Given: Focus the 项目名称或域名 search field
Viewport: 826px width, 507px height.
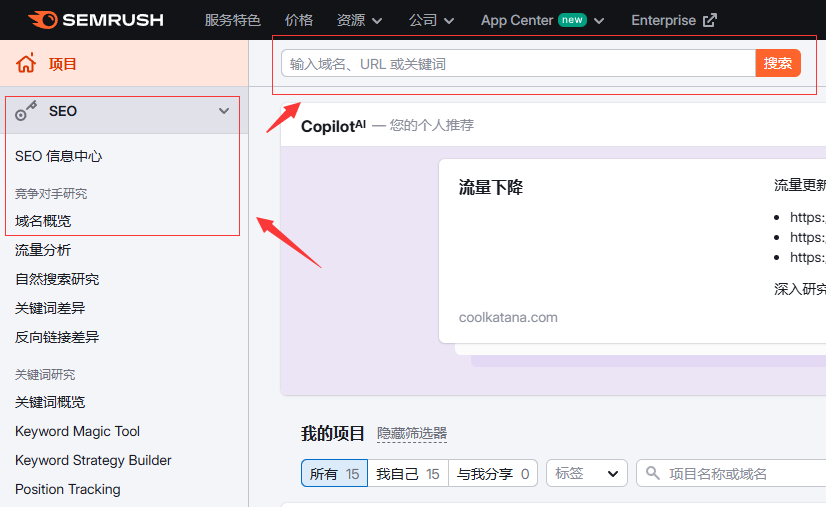Looking at the screenshot, I should tap(732, 473).
